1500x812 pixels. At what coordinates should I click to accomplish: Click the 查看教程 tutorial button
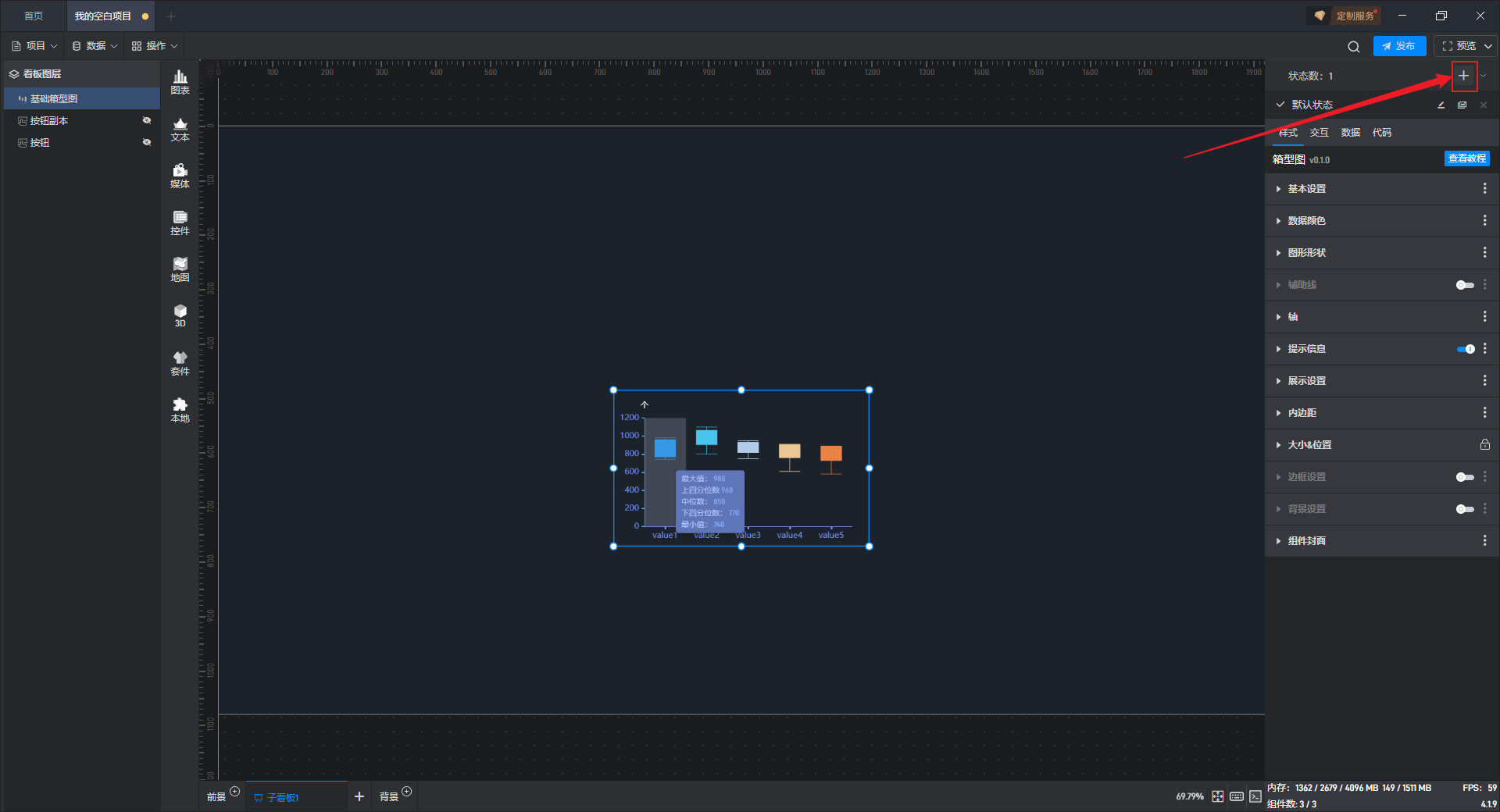click(x=1466, y=158)
